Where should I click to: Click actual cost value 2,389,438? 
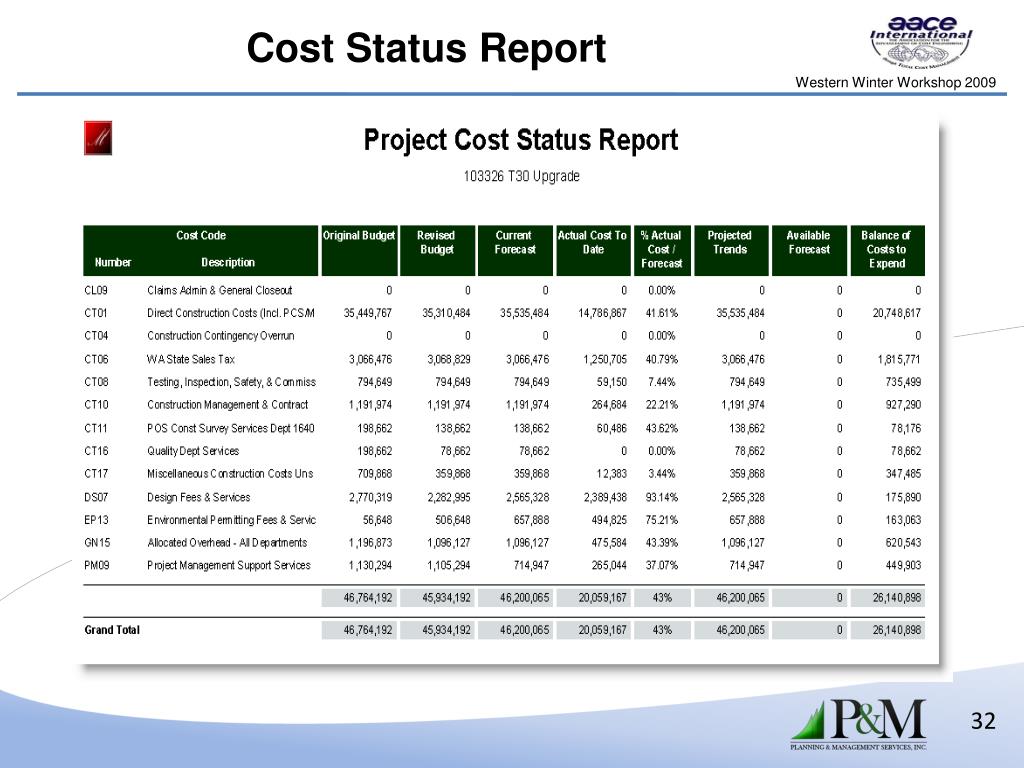point(605,498)
